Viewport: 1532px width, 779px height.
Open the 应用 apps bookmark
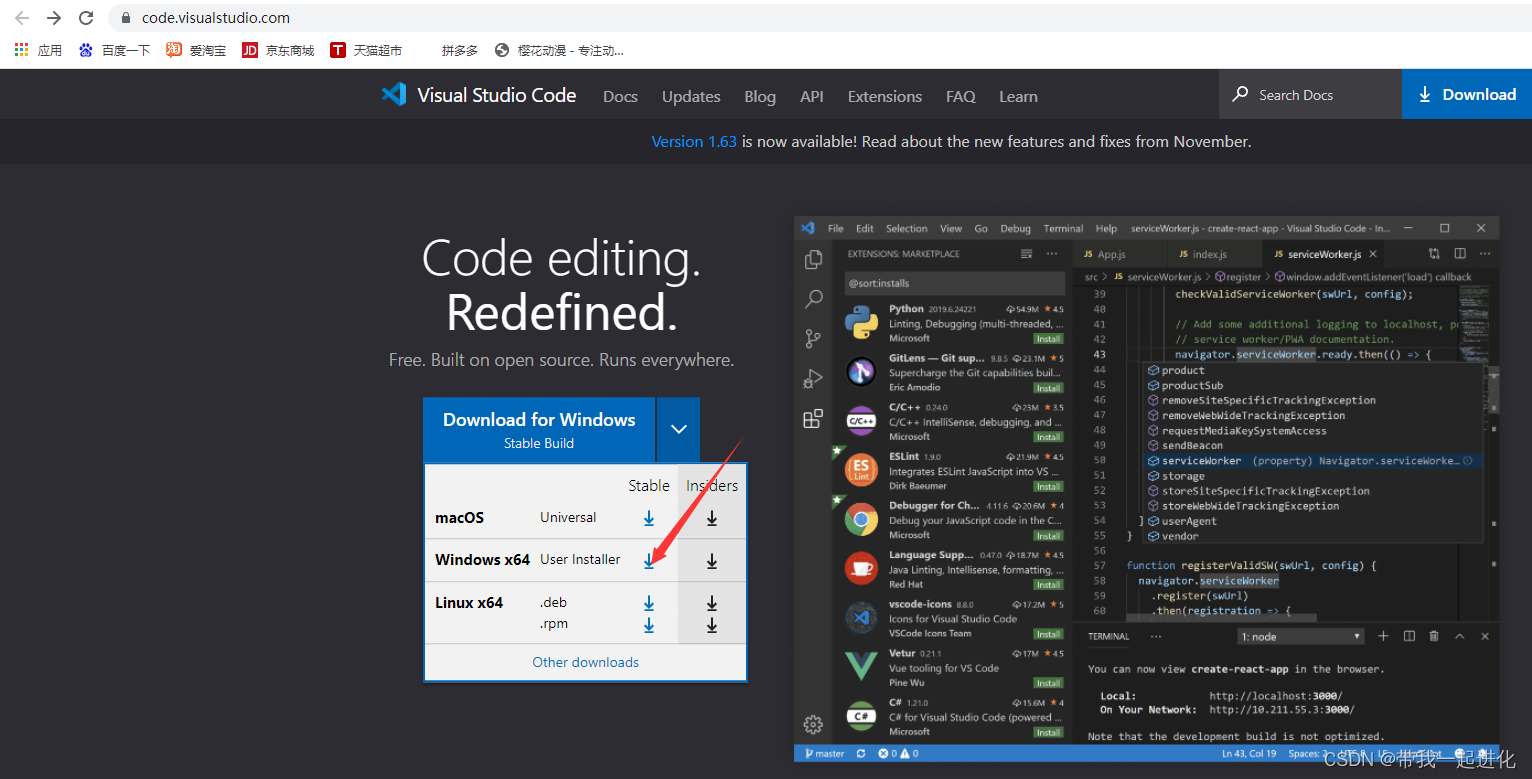[38, 50]
